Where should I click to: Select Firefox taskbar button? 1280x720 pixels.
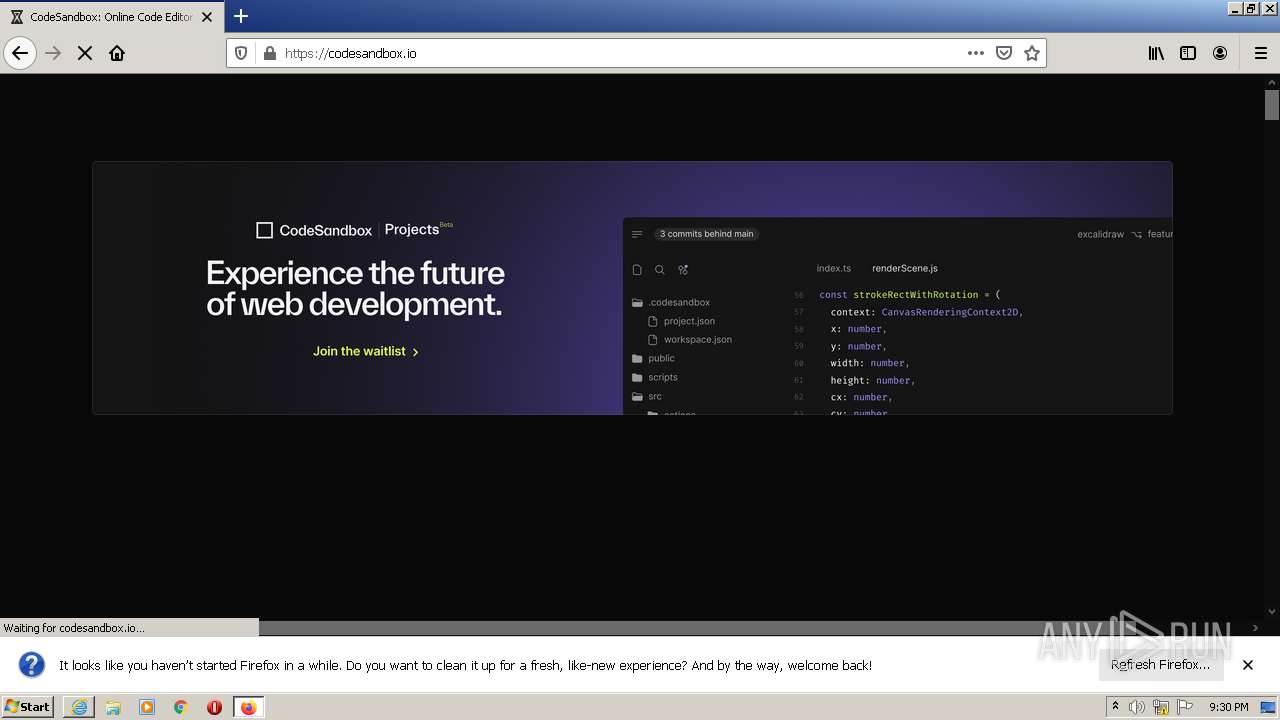click(x=248, y=707)
